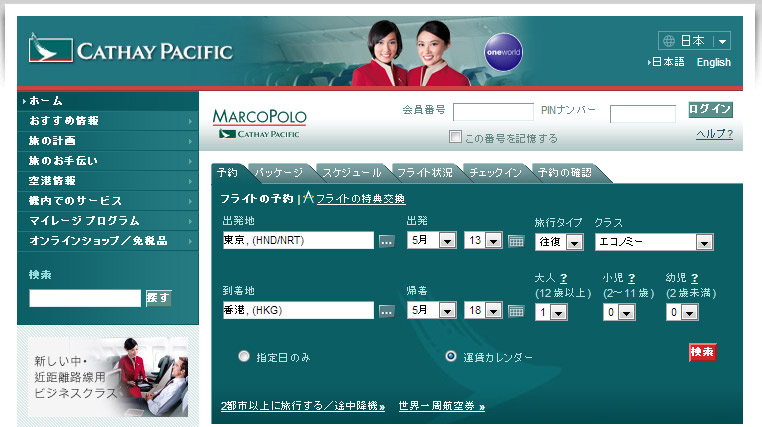Screen dimensions: 762x427
Task: Open the ビジネスクラス promo banner
Action: click(108, 377)
